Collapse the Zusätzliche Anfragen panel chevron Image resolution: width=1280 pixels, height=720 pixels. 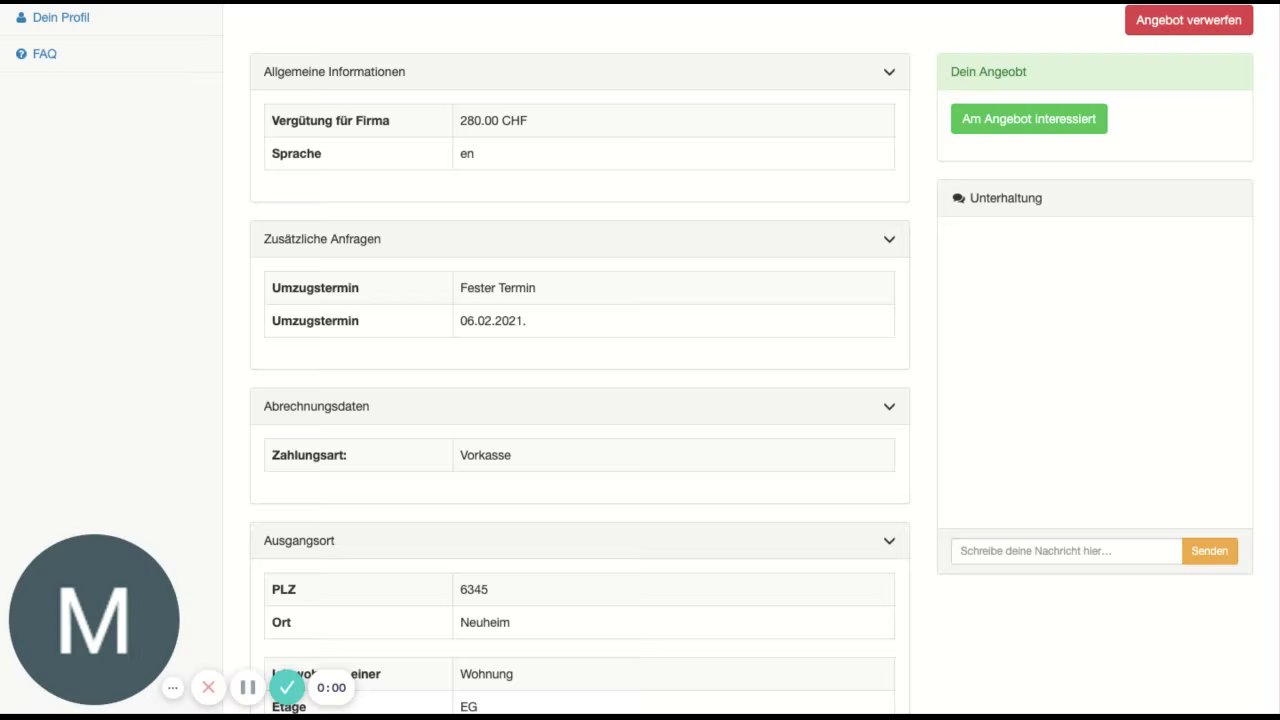click(889, 239)
